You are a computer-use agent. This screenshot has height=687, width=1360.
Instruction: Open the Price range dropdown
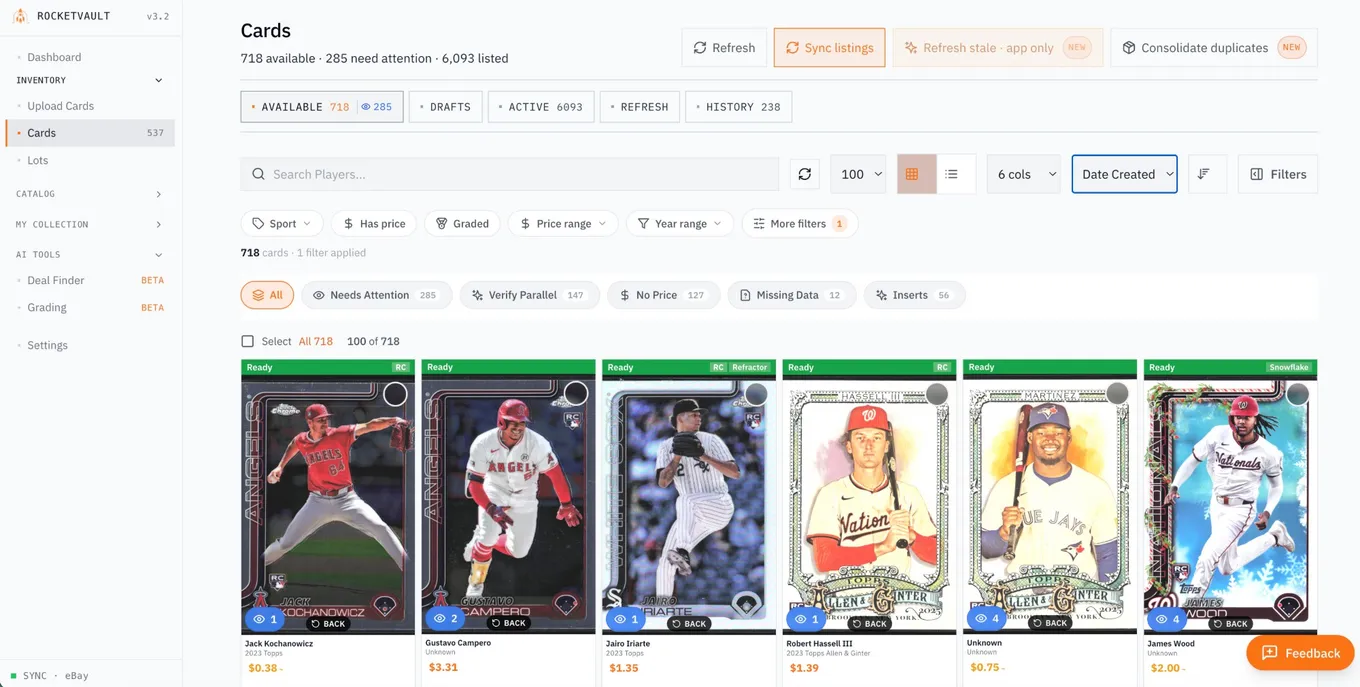[563, 224]
